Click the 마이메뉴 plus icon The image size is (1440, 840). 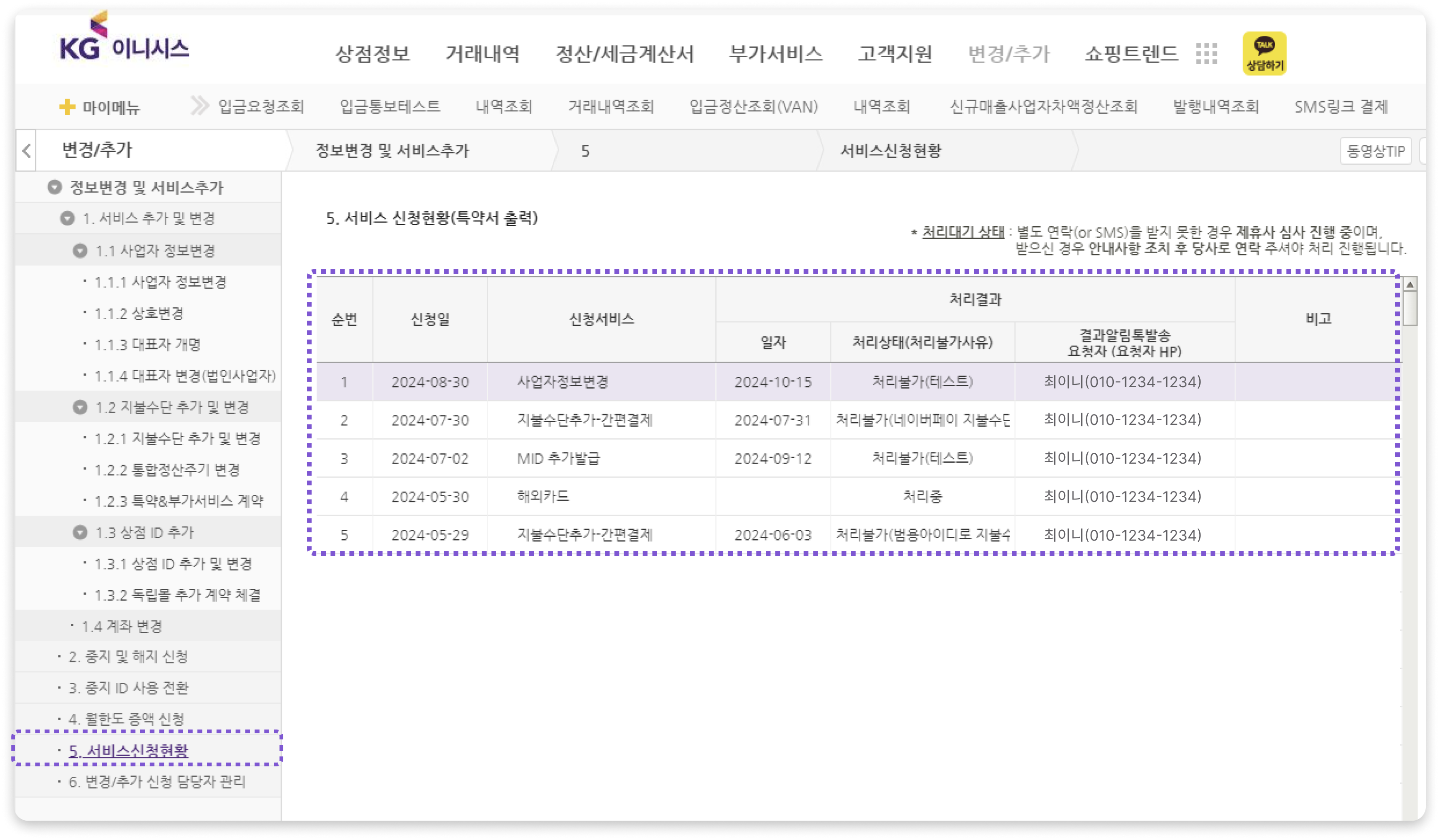67,107
